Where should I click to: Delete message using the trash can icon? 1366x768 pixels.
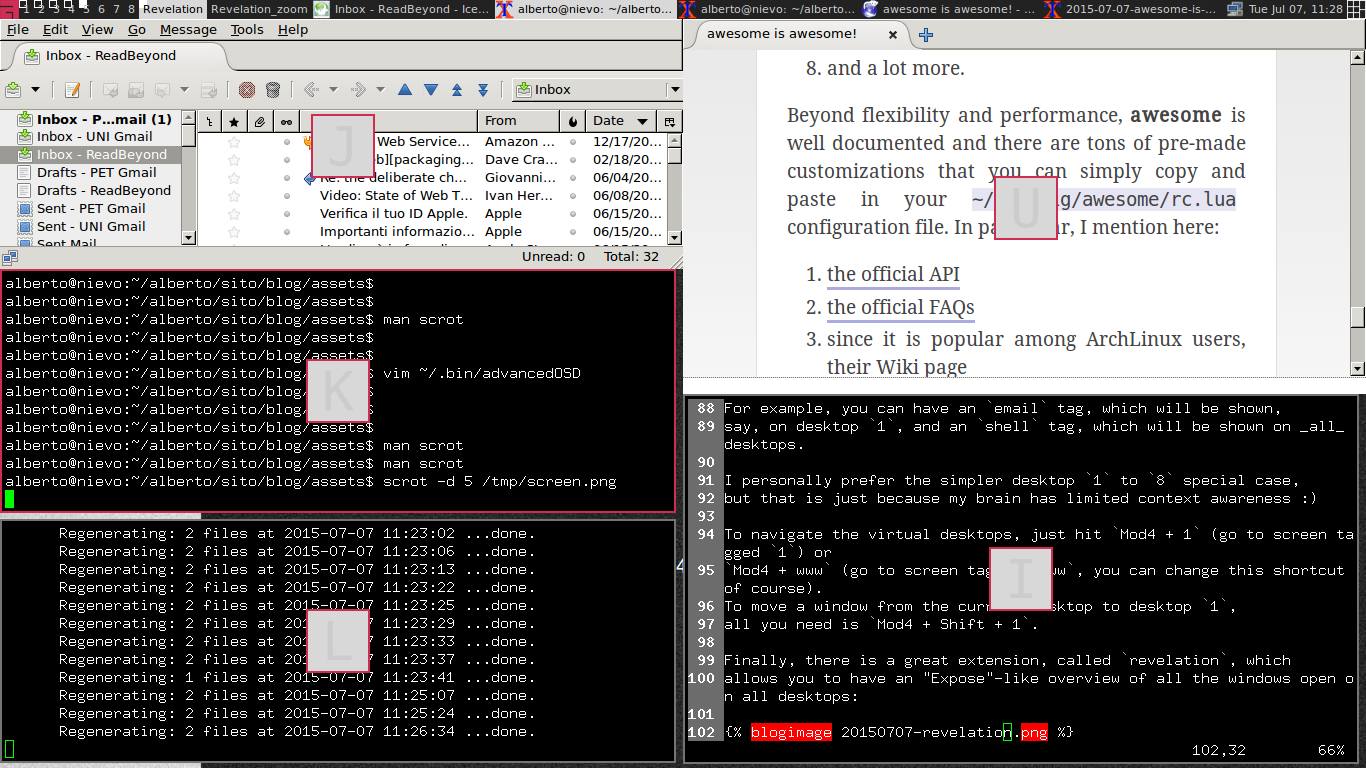click(272, 90)
